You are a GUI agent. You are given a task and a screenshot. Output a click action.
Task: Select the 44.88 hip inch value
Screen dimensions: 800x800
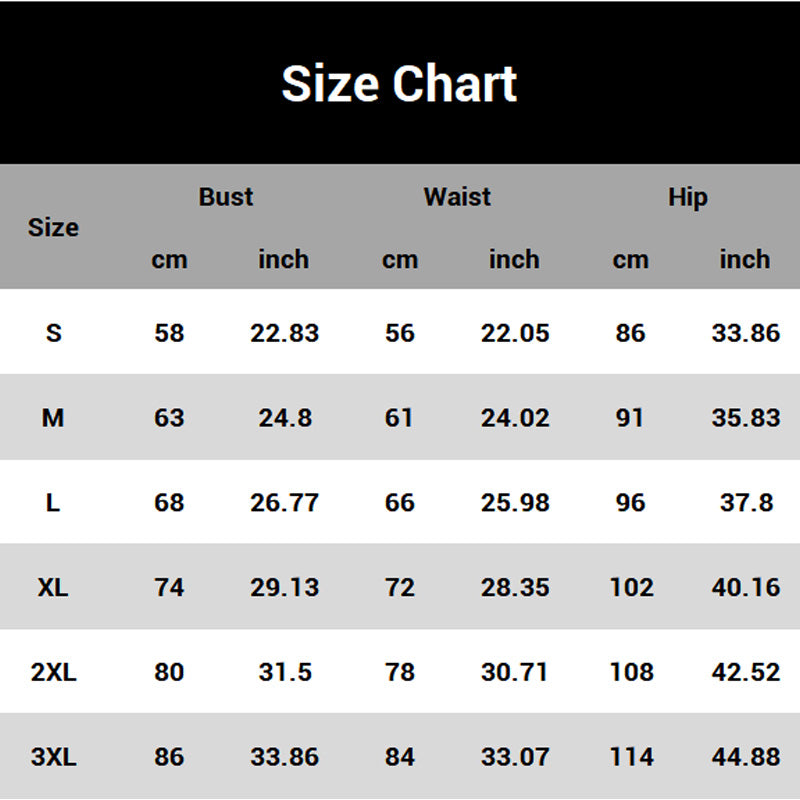[x=745, y=757]
